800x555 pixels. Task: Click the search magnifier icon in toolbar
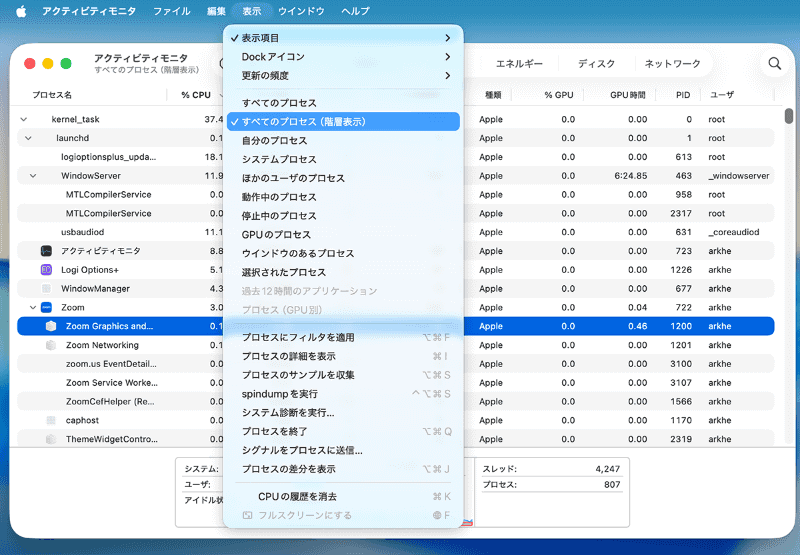pyautogui.click(x=774, y=64)
